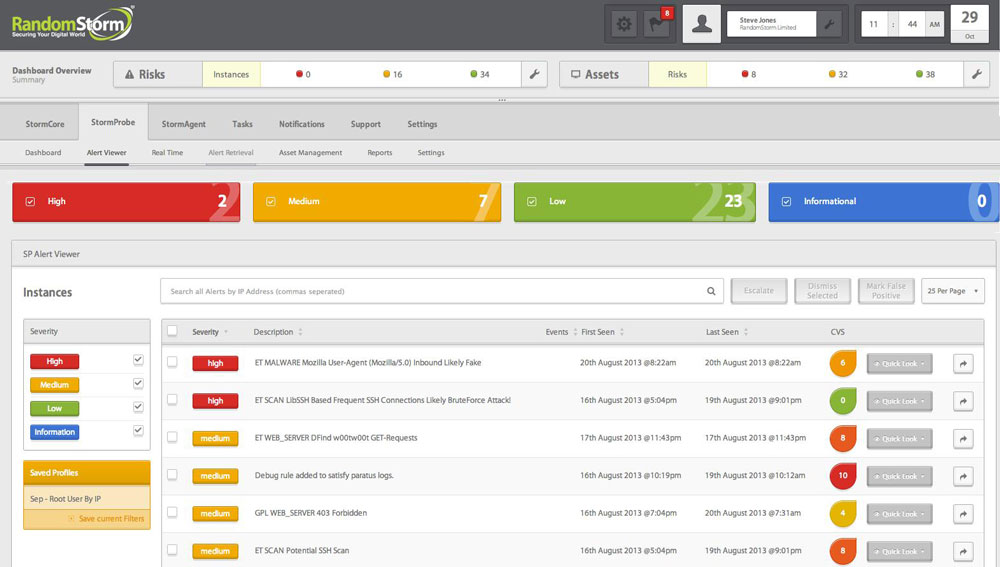Click share arrow for ET MALWARE alert
Image resolution: width=1000 pixels, height=567 pixels.
[962, 364]
